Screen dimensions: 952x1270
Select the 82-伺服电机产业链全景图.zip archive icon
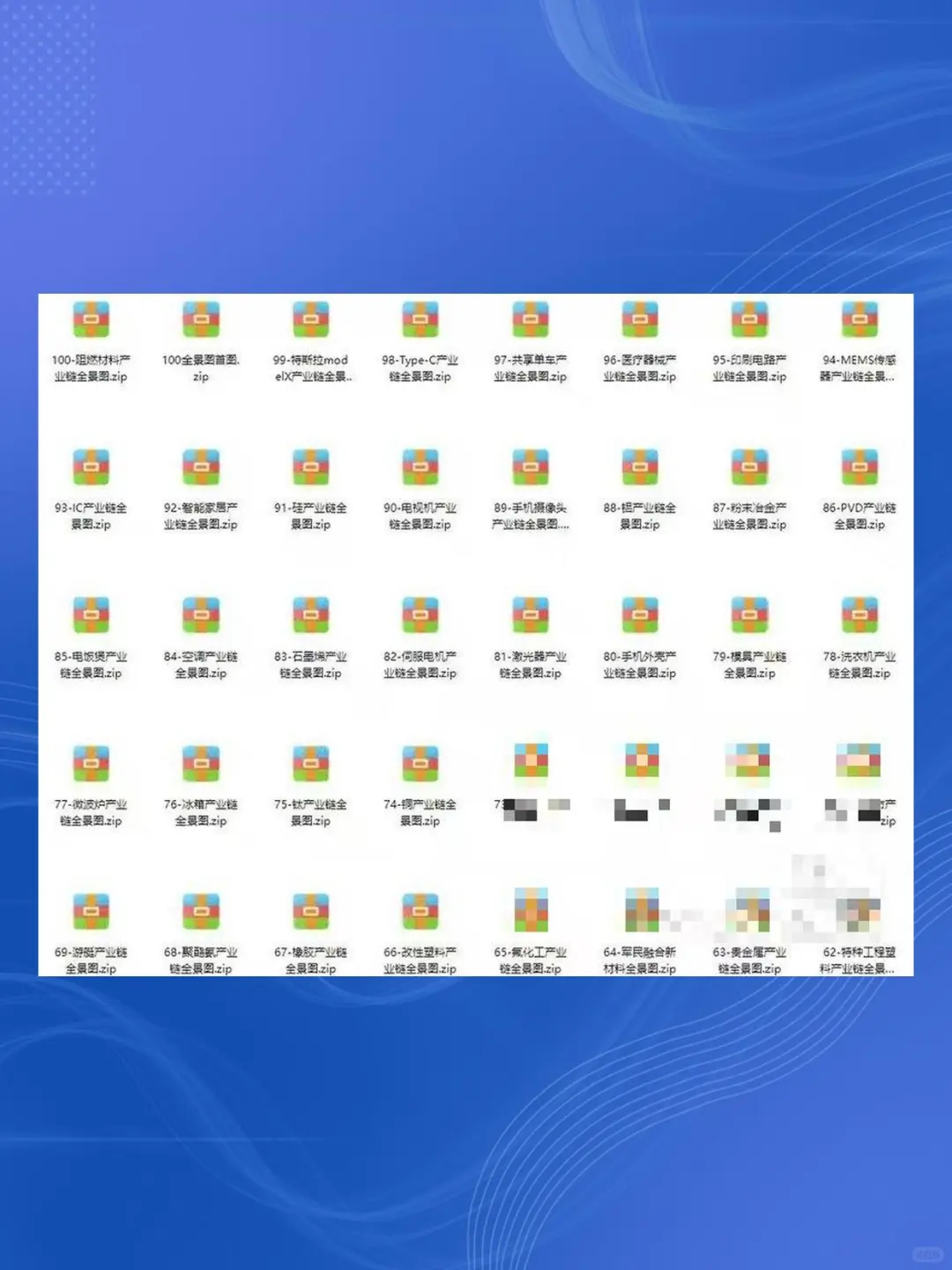click(420, 616)
